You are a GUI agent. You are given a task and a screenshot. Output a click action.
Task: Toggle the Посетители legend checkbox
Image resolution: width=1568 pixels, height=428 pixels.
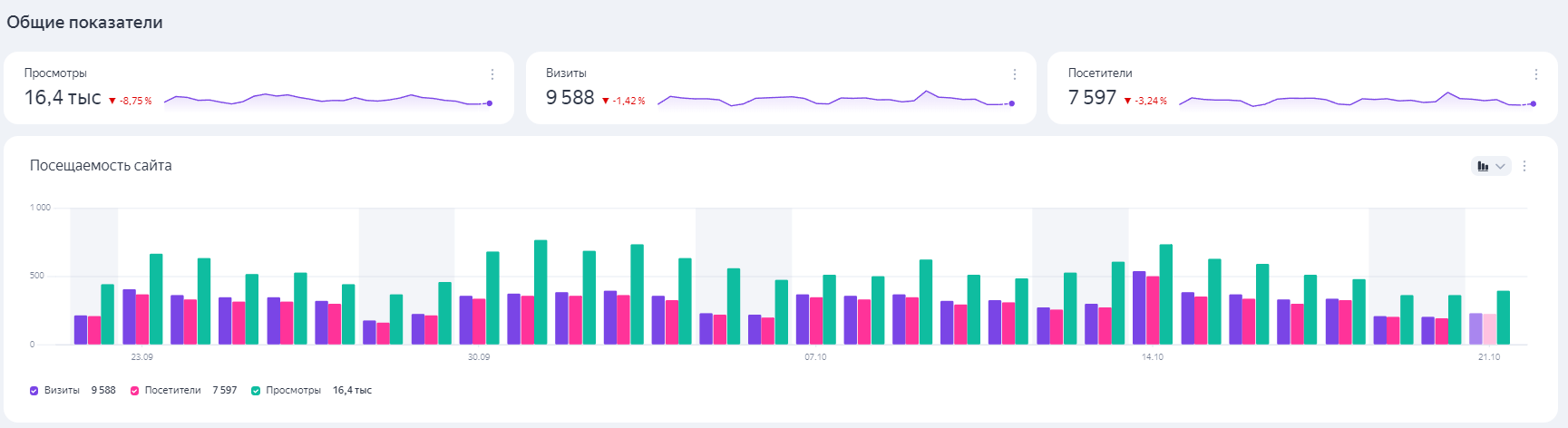[x=134, y=391]
